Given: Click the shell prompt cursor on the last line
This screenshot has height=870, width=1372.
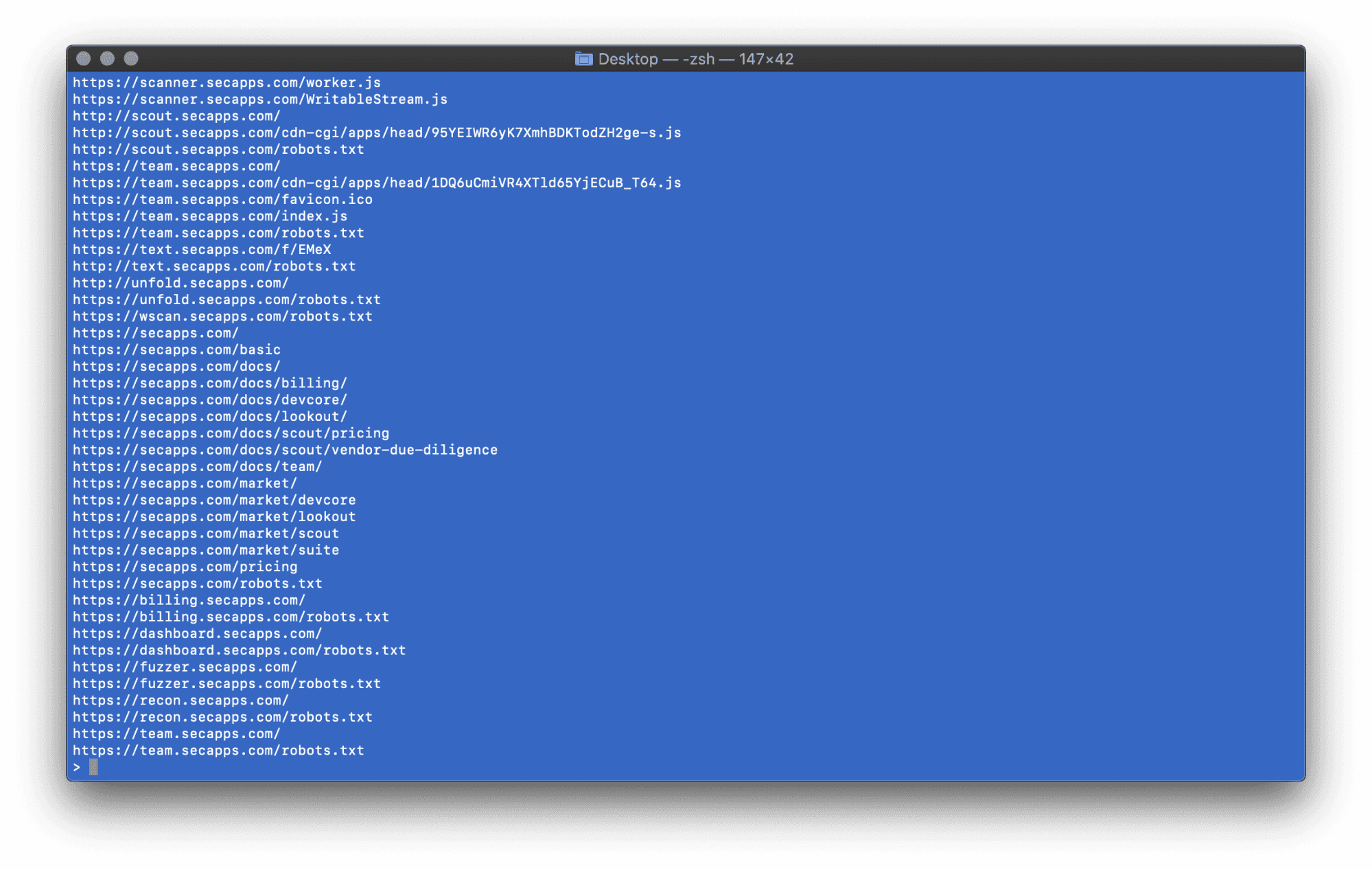Looking at the screenshot, I should [93, 768].
